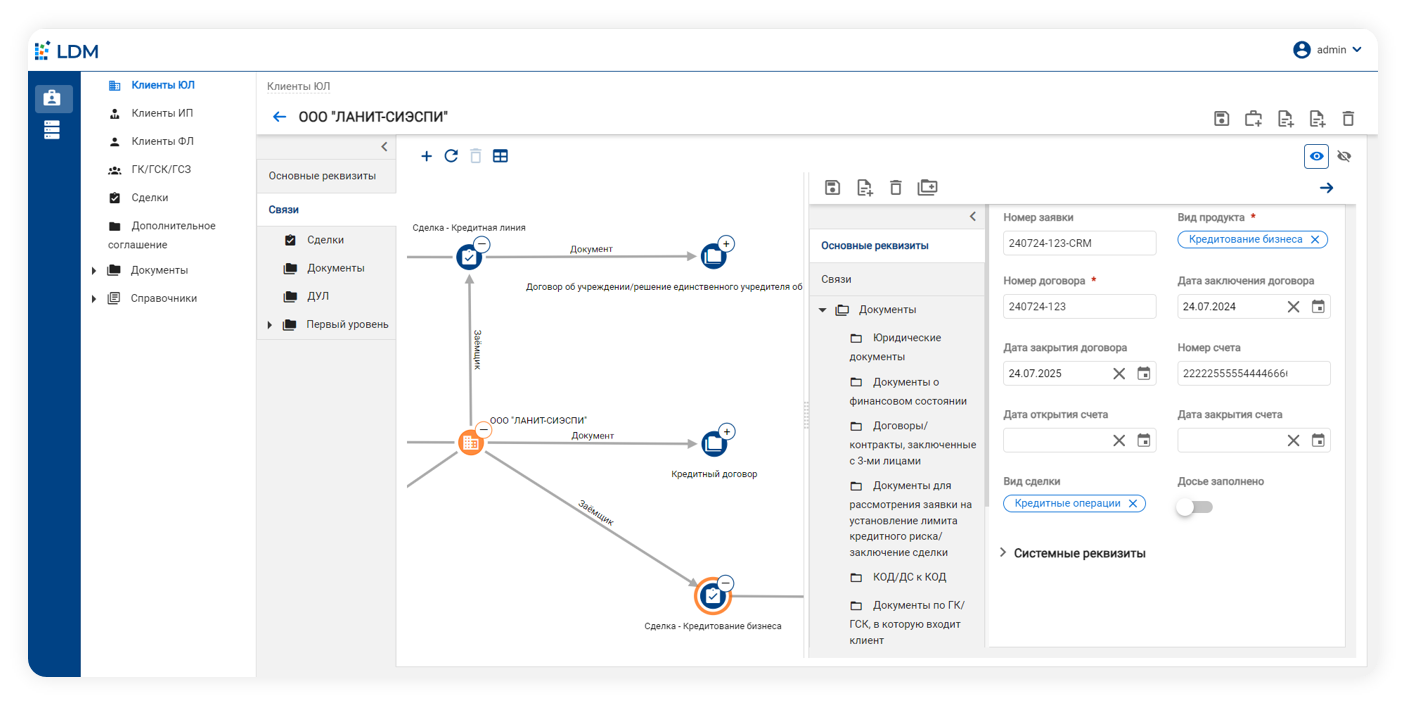
Task: Remove the Кредитование бизнеса chip
Action: [x=1315, y=239]
